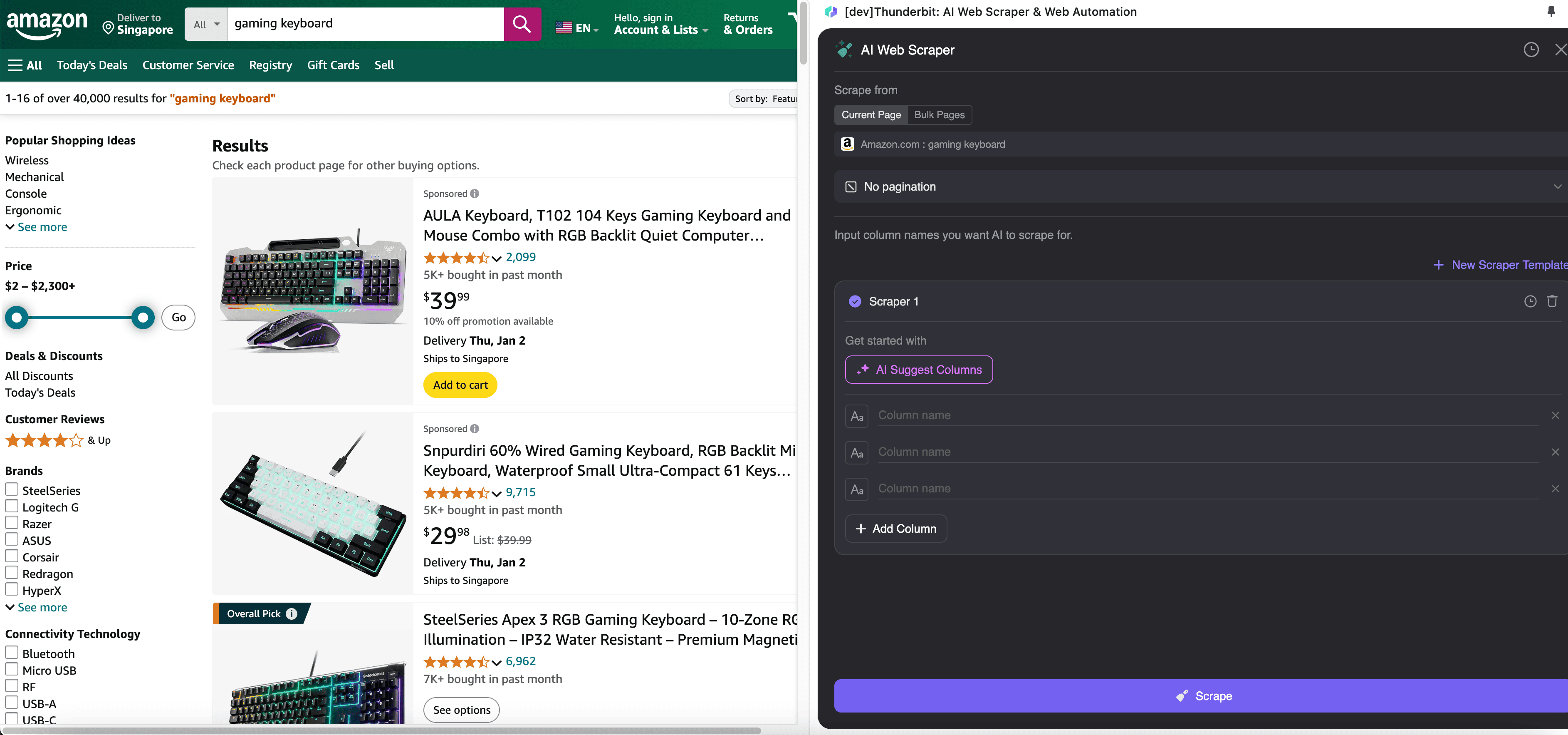
Task: Click the Scraper 1 schedule clock icon
Action: [1530, 301]
